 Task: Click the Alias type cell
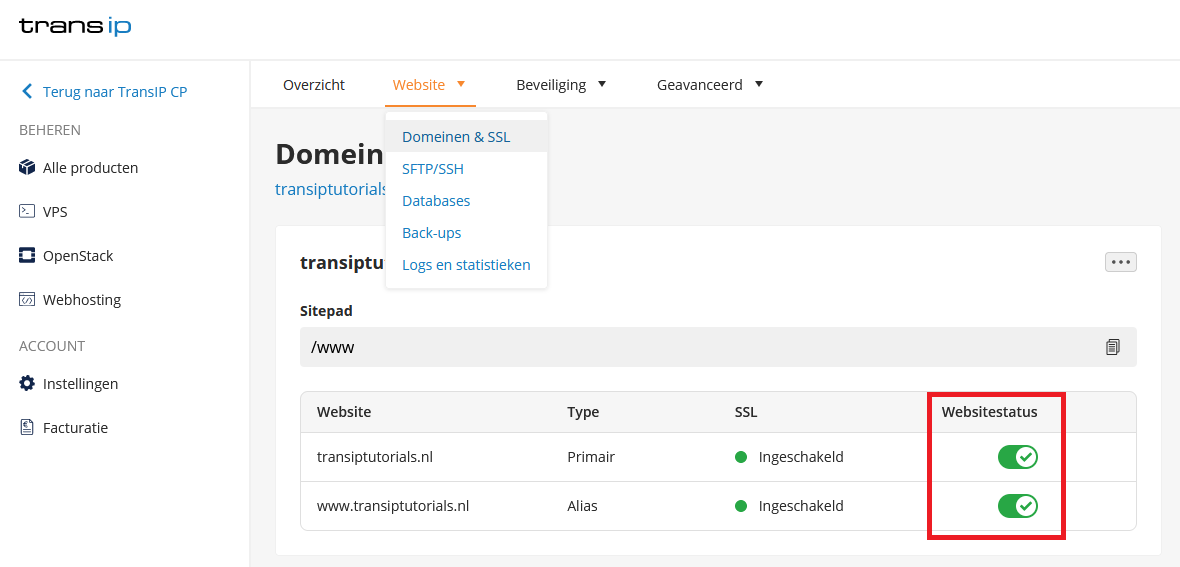[x=582, y=506]
